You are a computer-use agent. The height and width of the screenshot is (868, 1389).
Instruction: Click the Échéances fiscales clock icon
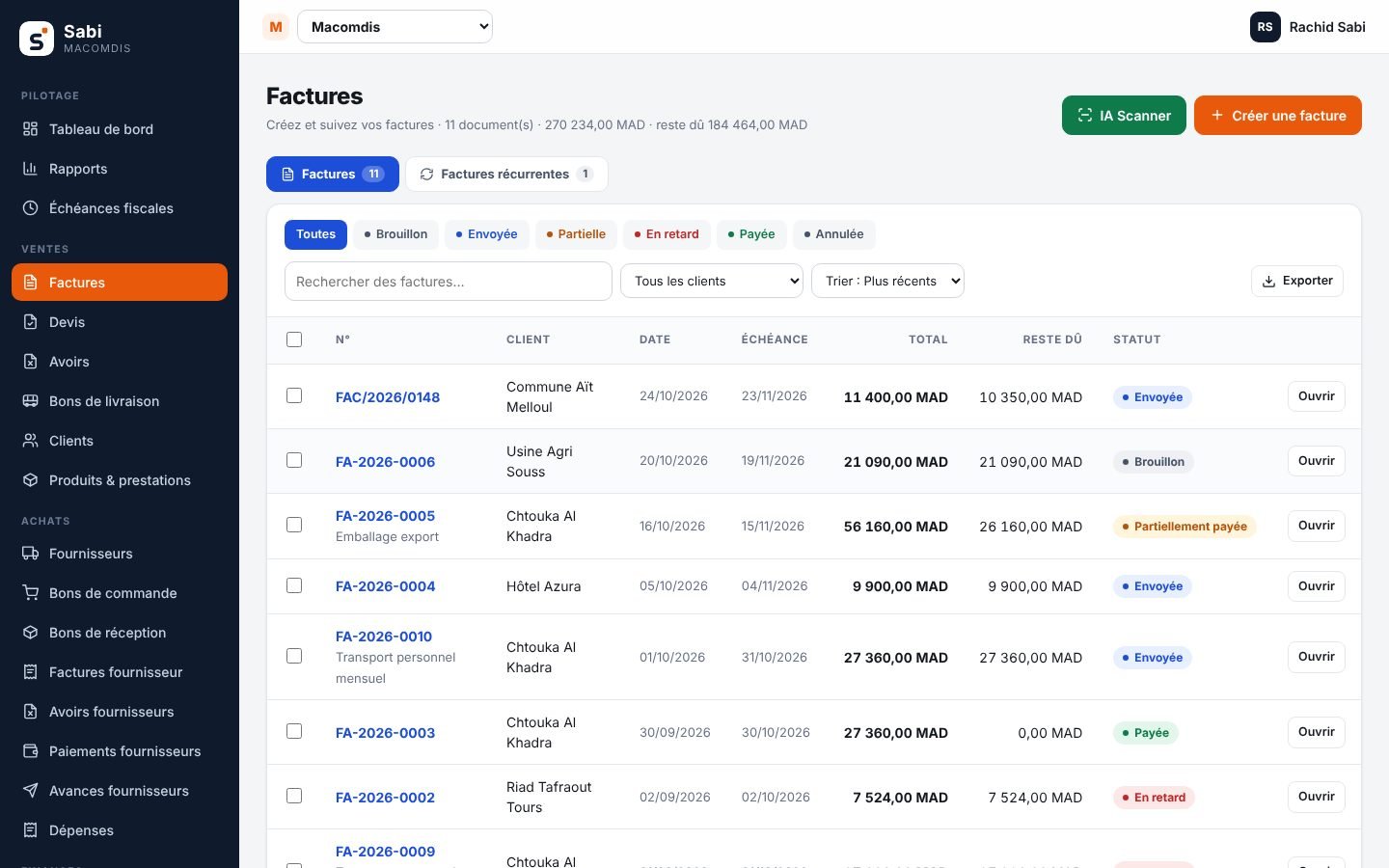(30, 208)
